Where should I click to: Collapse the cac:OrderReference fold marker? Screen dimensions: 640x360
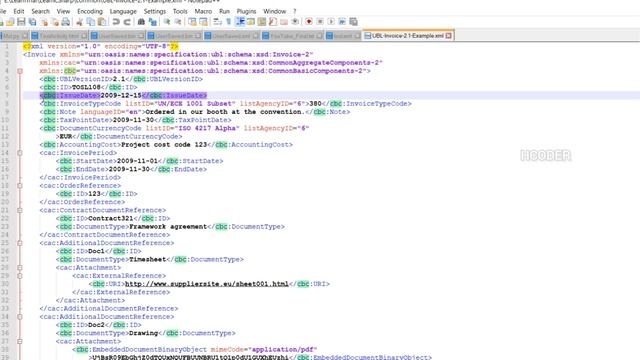[x=20, y=186]
